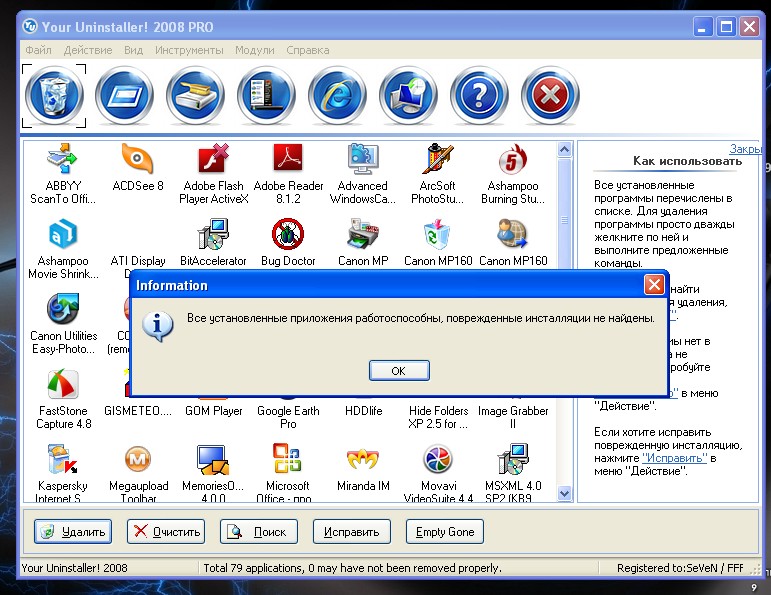Click the Исправить link in help panel
Image resolution: width=771 pixels, height=595 pixels.
(x=675, y=458)
